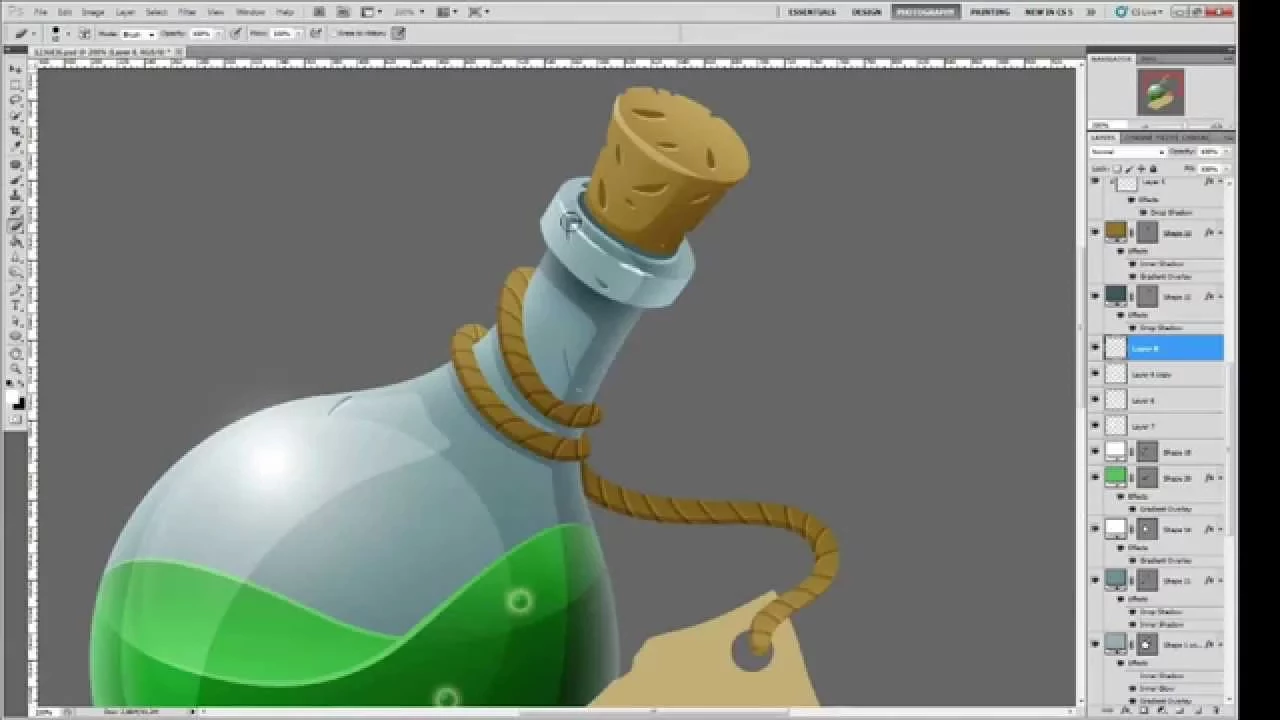Hide the dark teal-thumbnail shape layer
Viewport: 1280px width, 720px height.
click(x=1095, y=296)
